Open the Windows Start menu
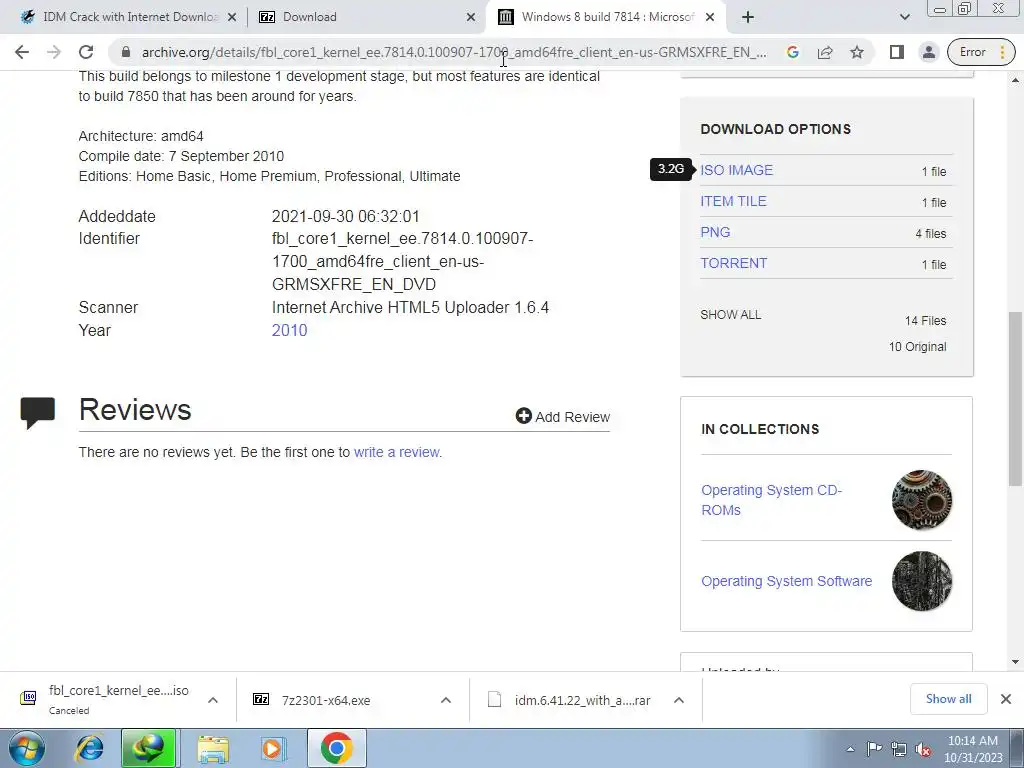Screen dimensions: 1024x768 26,748
